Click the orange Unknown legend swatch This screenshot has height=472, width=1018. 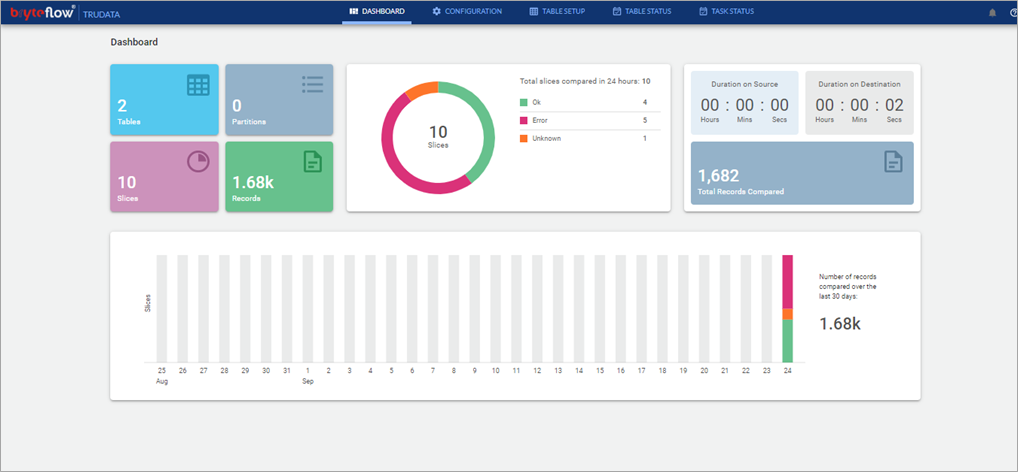point(523,138)
